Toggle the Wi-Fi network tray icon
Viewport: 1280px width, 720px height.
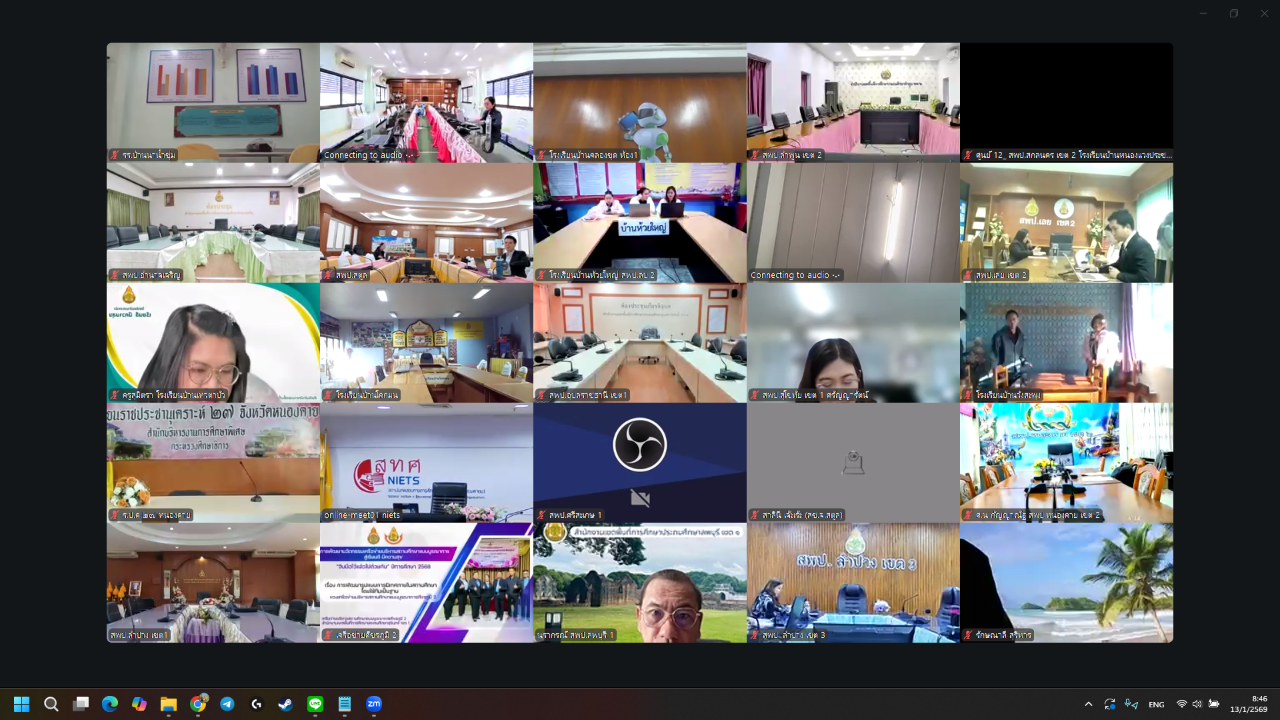click(x=1181, y=704)
